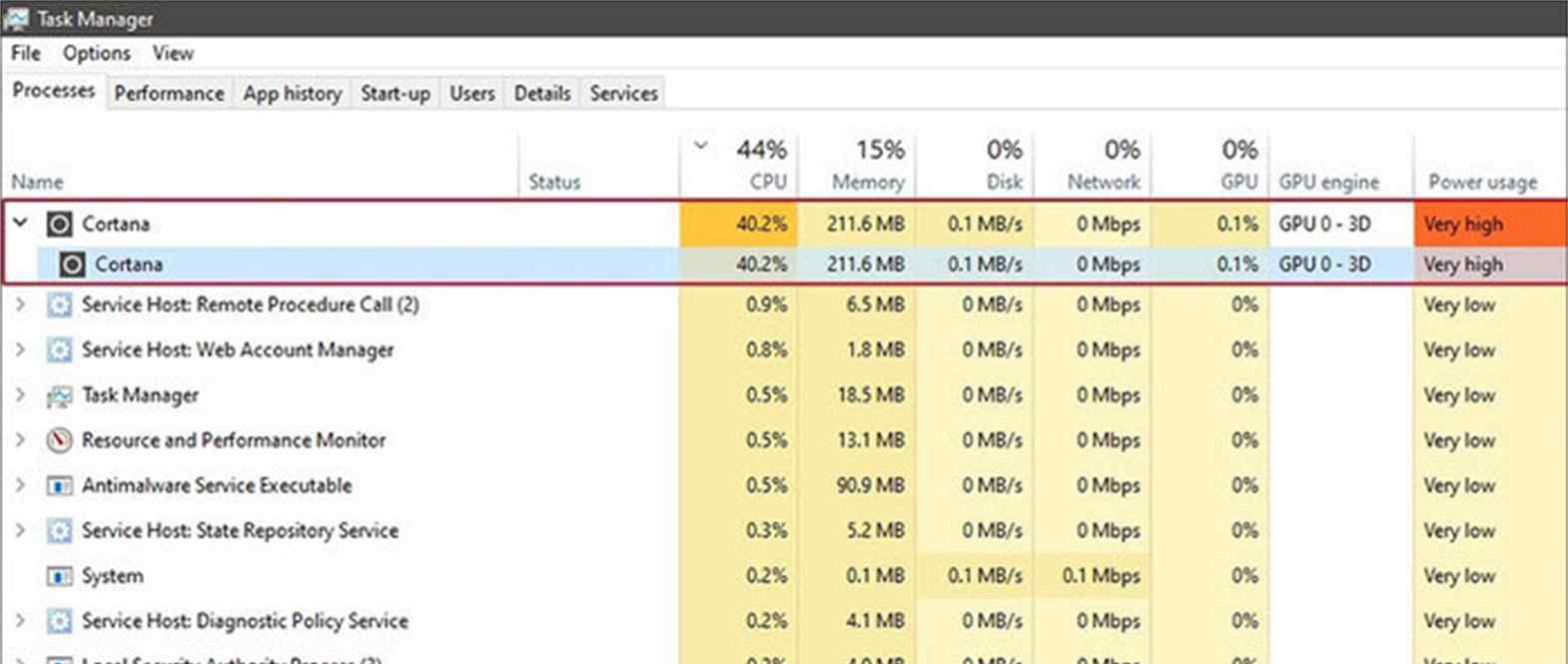
Task: Expand Resource and Performance Monitor row
Action: [20, 440]
